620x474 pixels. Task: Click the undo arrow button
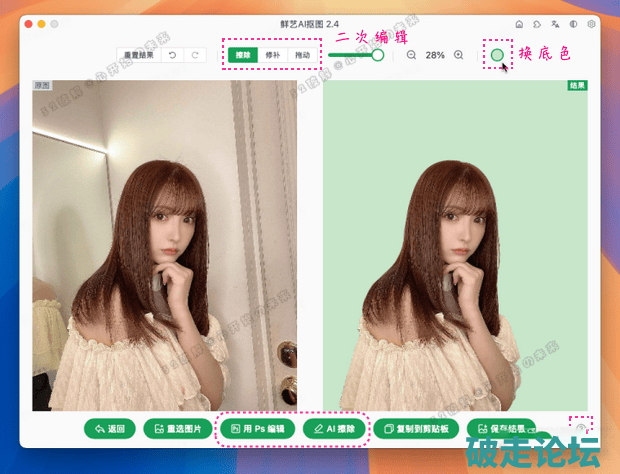(x=172, y=56)
